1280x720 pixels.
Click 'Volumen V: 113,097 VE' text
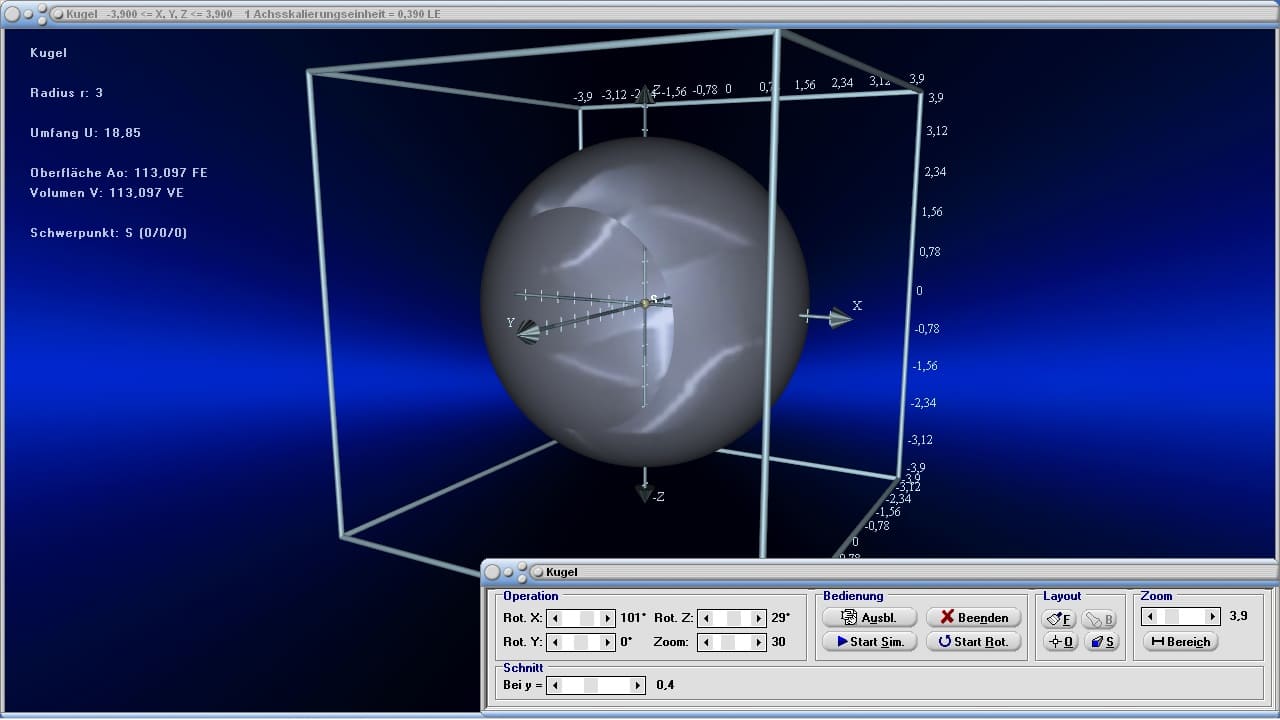click(107, 193)
